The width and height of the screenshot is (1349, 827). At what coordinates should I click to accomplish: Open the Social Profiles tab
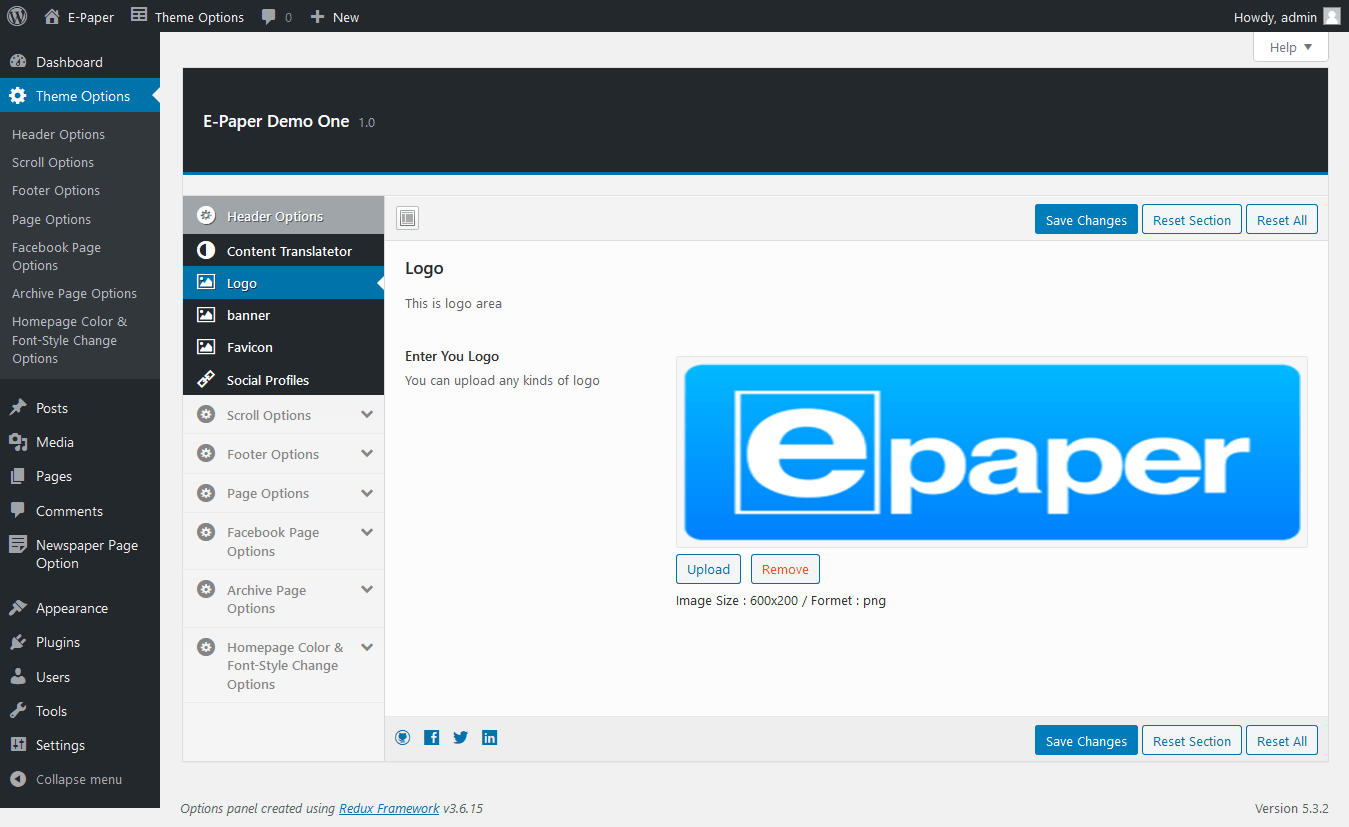(x=284, y=380)
